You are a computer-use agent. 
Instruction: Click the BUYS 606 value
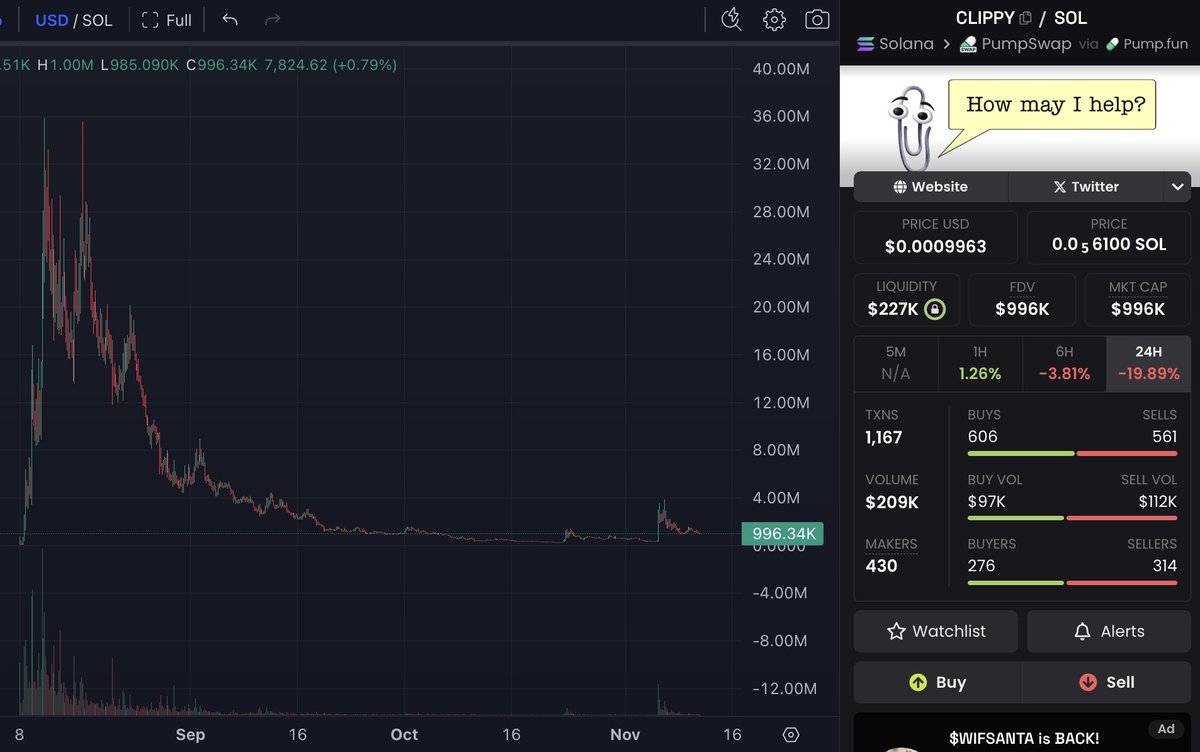(982, 437)
